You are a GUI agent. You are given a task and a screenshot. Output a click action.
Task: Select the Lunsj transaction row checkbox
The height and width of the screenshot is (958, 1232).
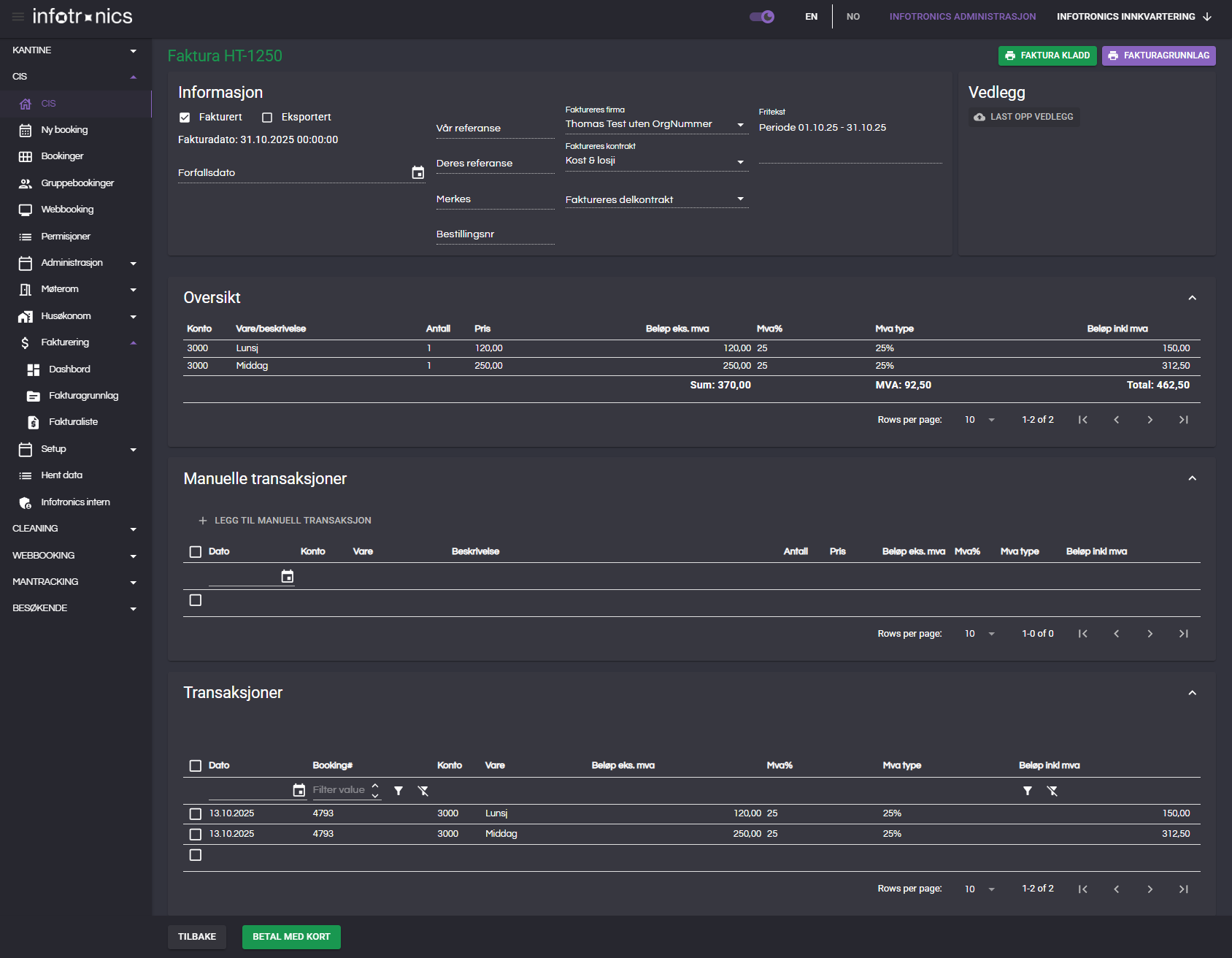point(196,813)
